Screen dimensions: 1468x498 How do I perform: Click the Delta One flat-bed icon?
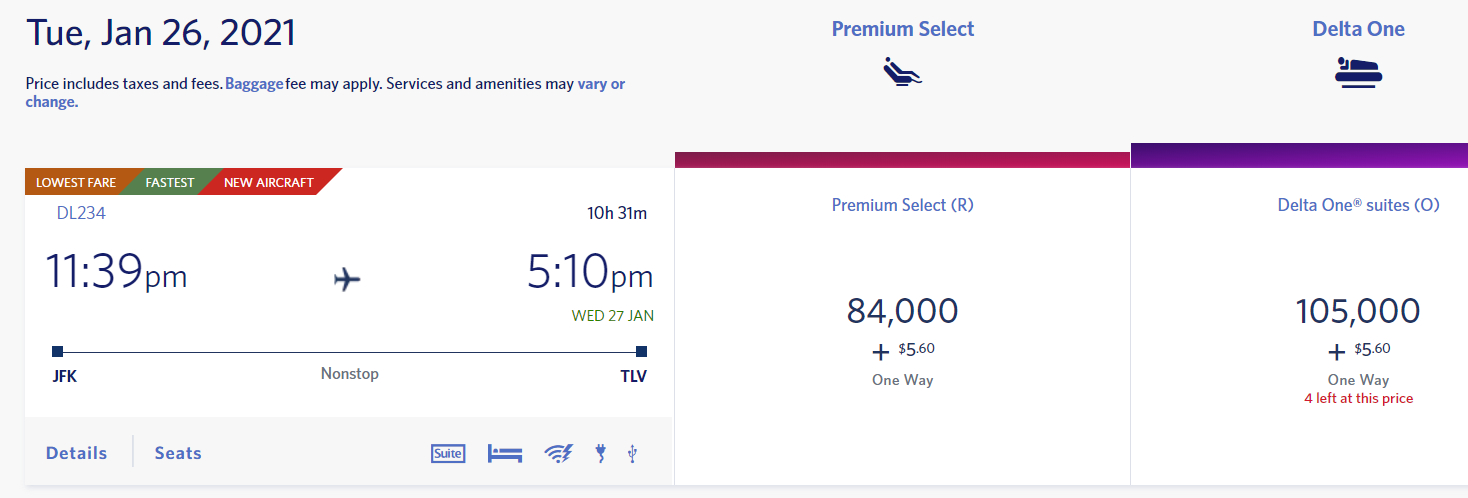(1358, 72)
